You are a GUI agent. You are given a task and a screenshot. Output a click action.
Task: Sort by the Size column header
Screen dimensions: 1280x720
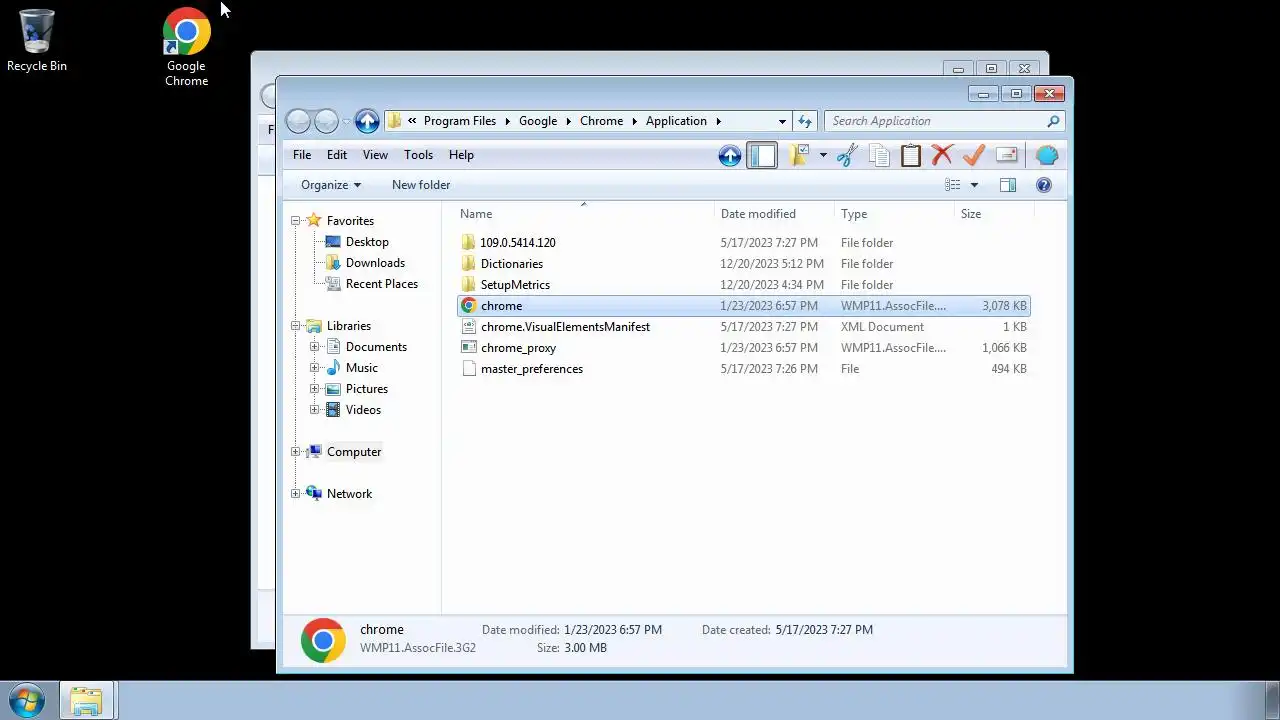click(x=994, y=214)
